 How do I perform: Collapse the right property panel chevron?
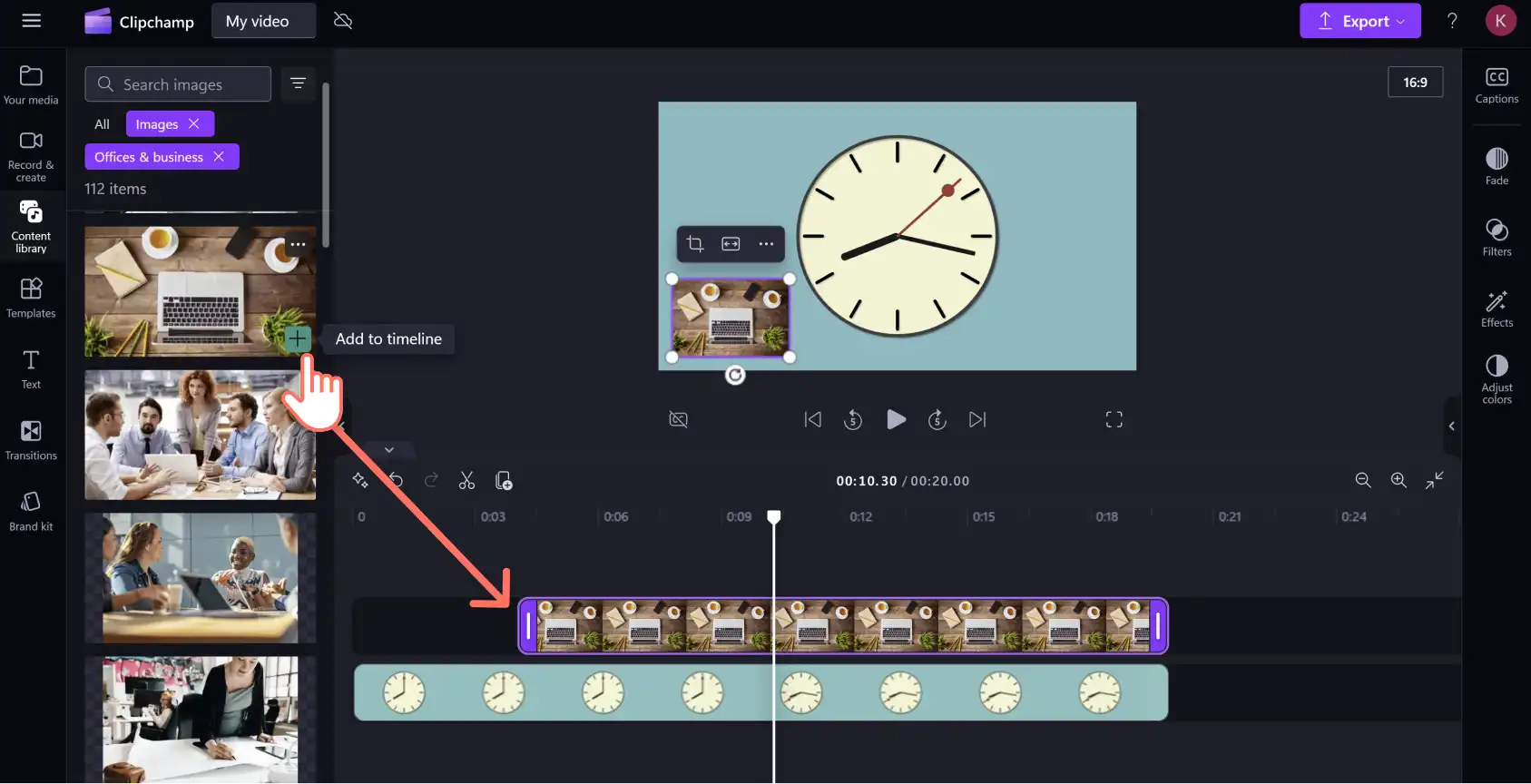(1451, 426)
